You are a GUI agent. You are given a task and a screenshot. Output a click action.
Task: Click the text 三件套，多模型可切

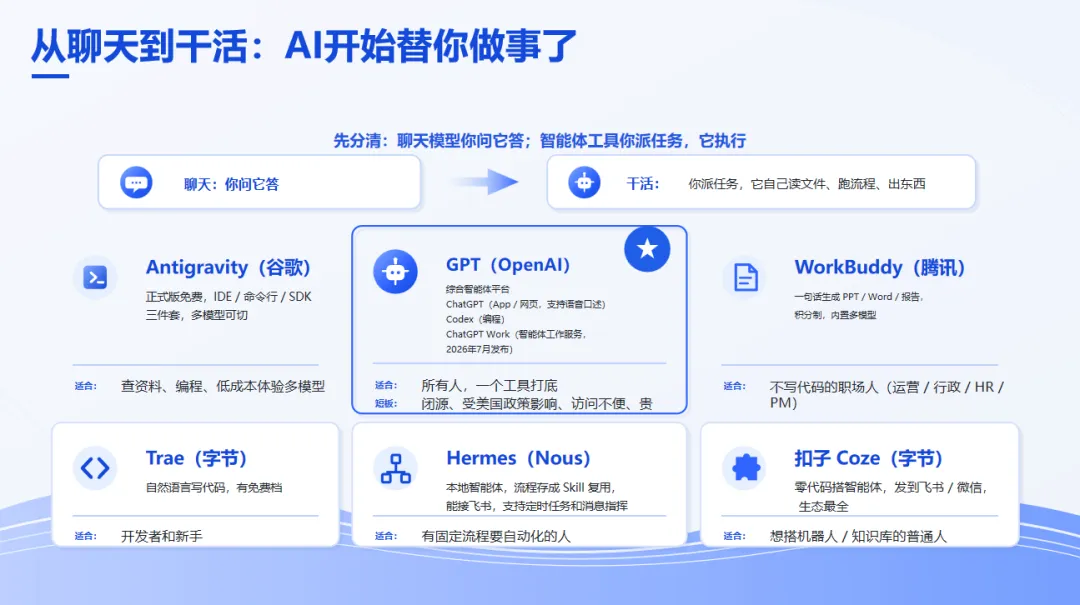pos(196,315)
